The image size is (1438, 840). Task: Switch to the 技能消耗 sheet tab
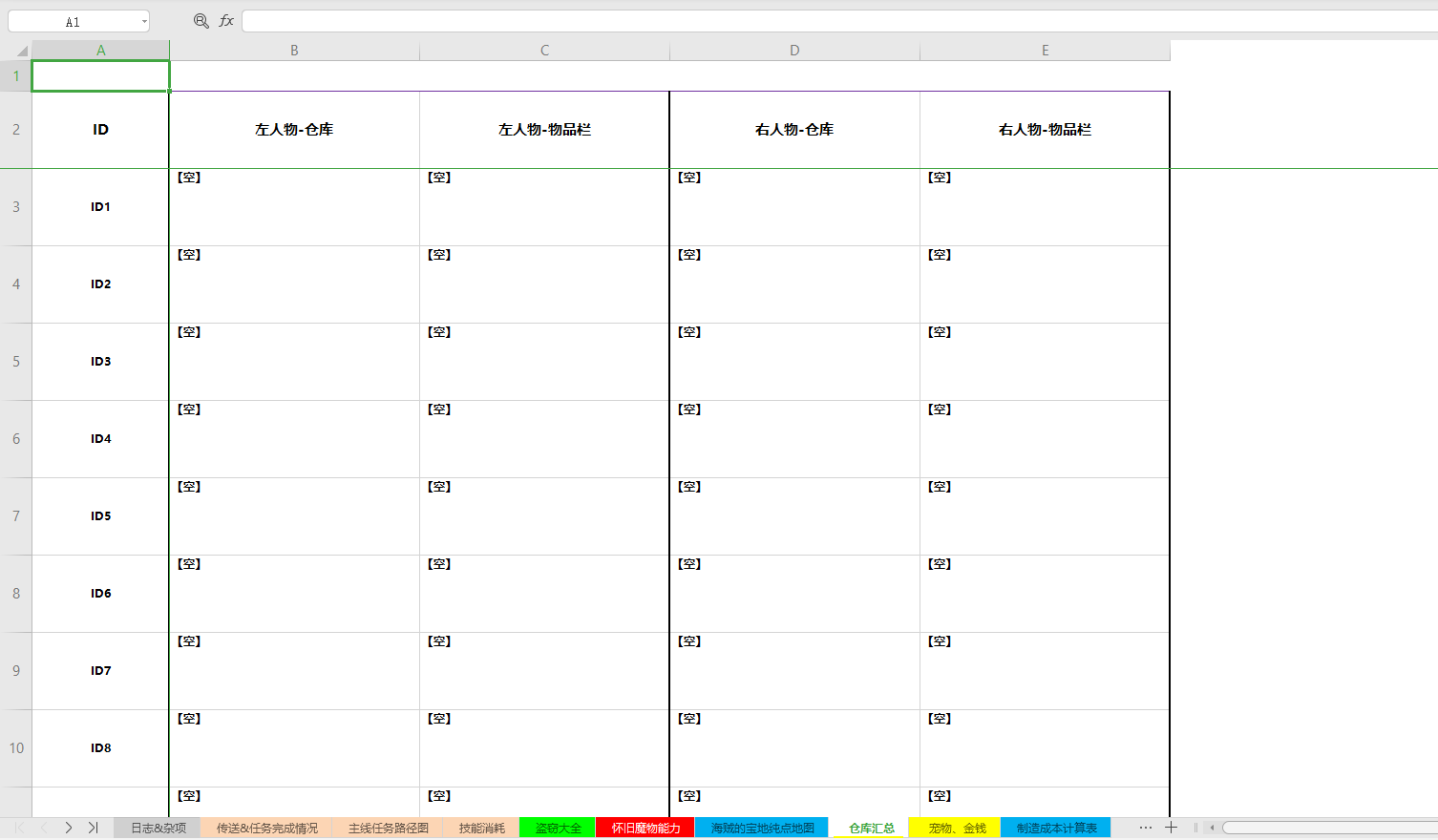click(x=481, y=828)
